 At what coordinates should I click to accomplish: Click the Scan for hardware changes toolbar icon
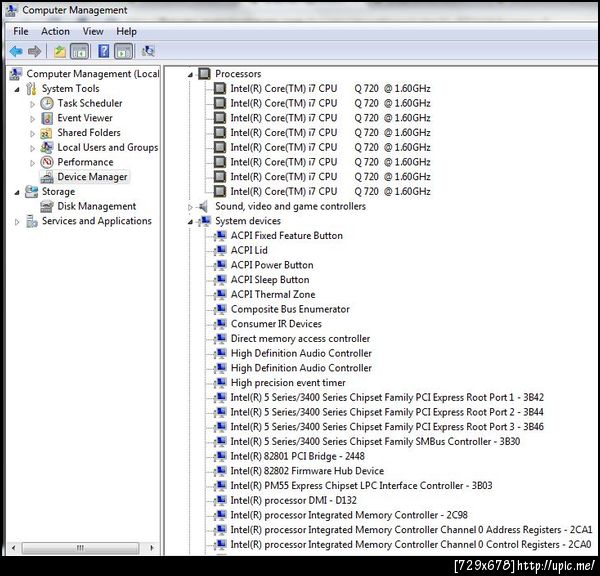point(148,51)
